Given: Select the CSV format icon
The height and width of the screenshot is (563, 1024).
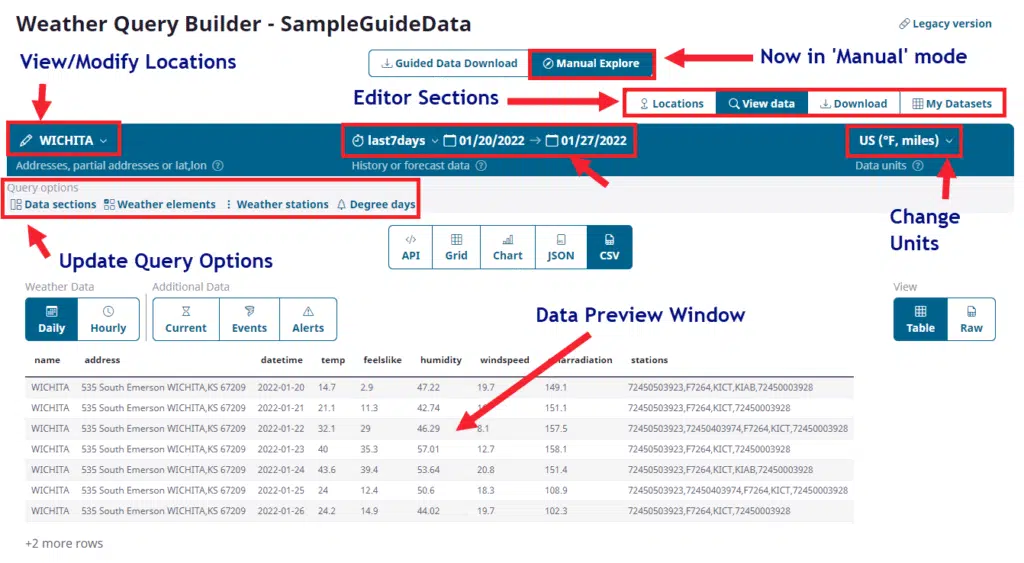Looking at the screenshot, I should [x=609, y=247].
